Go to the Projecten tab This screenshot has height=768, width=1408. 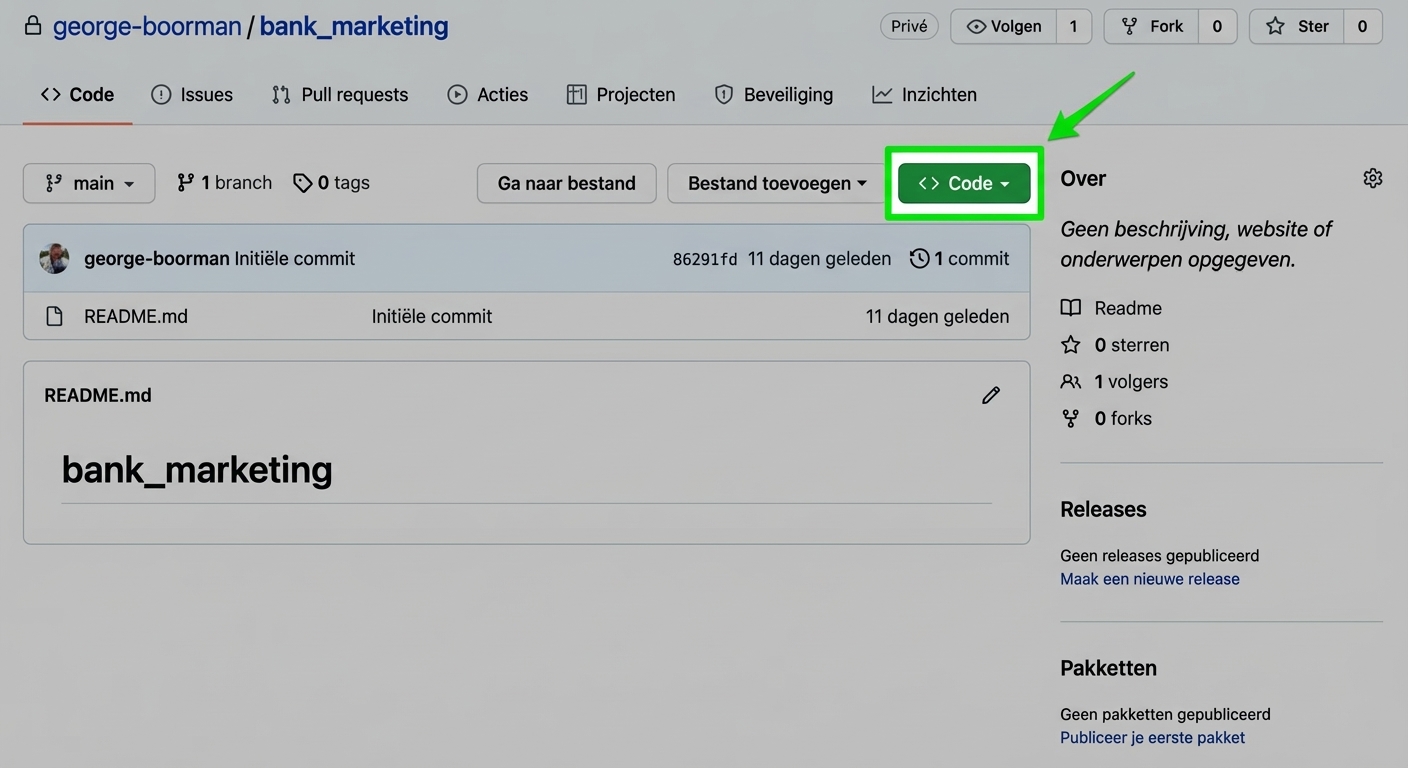point(621,95)
